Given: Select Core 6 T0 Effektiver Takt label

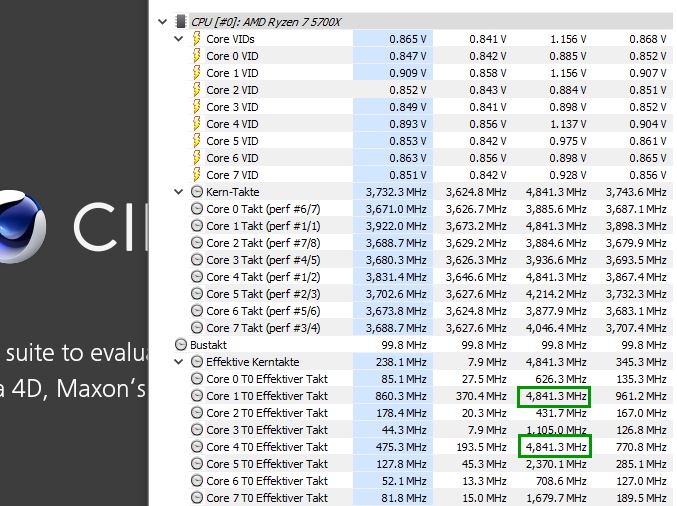Looking at the screenshot, I should pyautogui.click(x=267, y=481).
